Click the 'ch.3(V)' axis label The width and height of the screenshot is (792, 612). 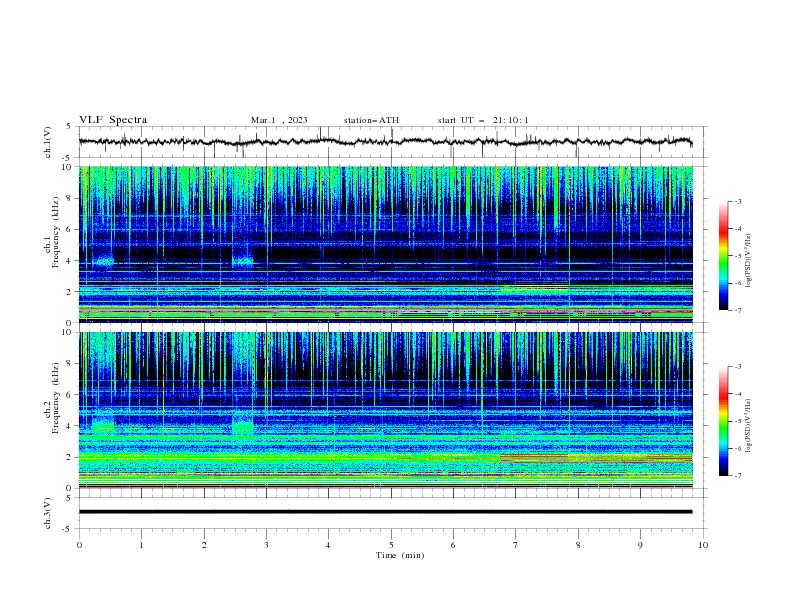coord(48,513)
